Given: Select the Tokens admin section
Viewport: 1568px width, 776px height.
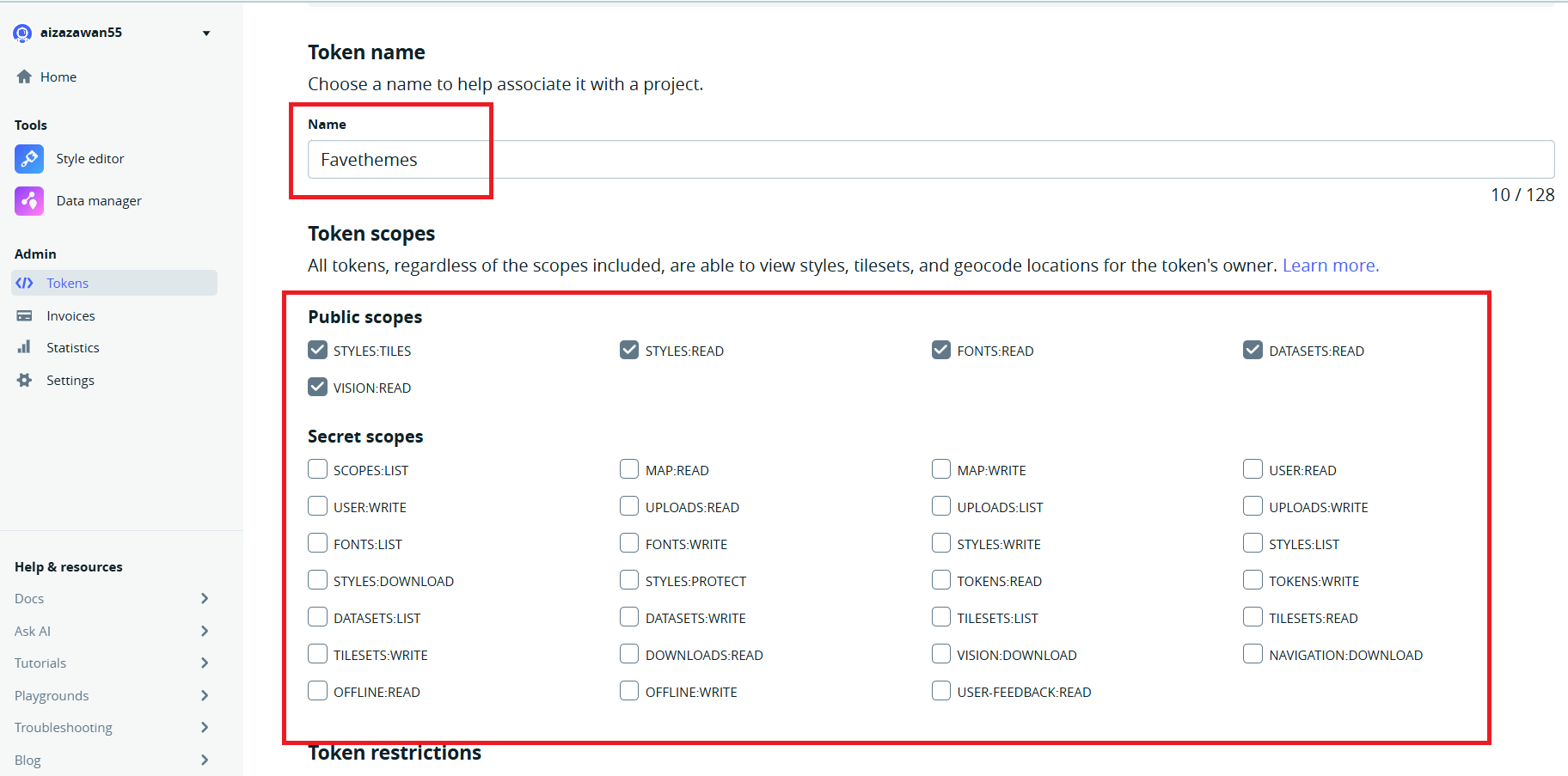Looking at the screenshot, I should (66, 283).
